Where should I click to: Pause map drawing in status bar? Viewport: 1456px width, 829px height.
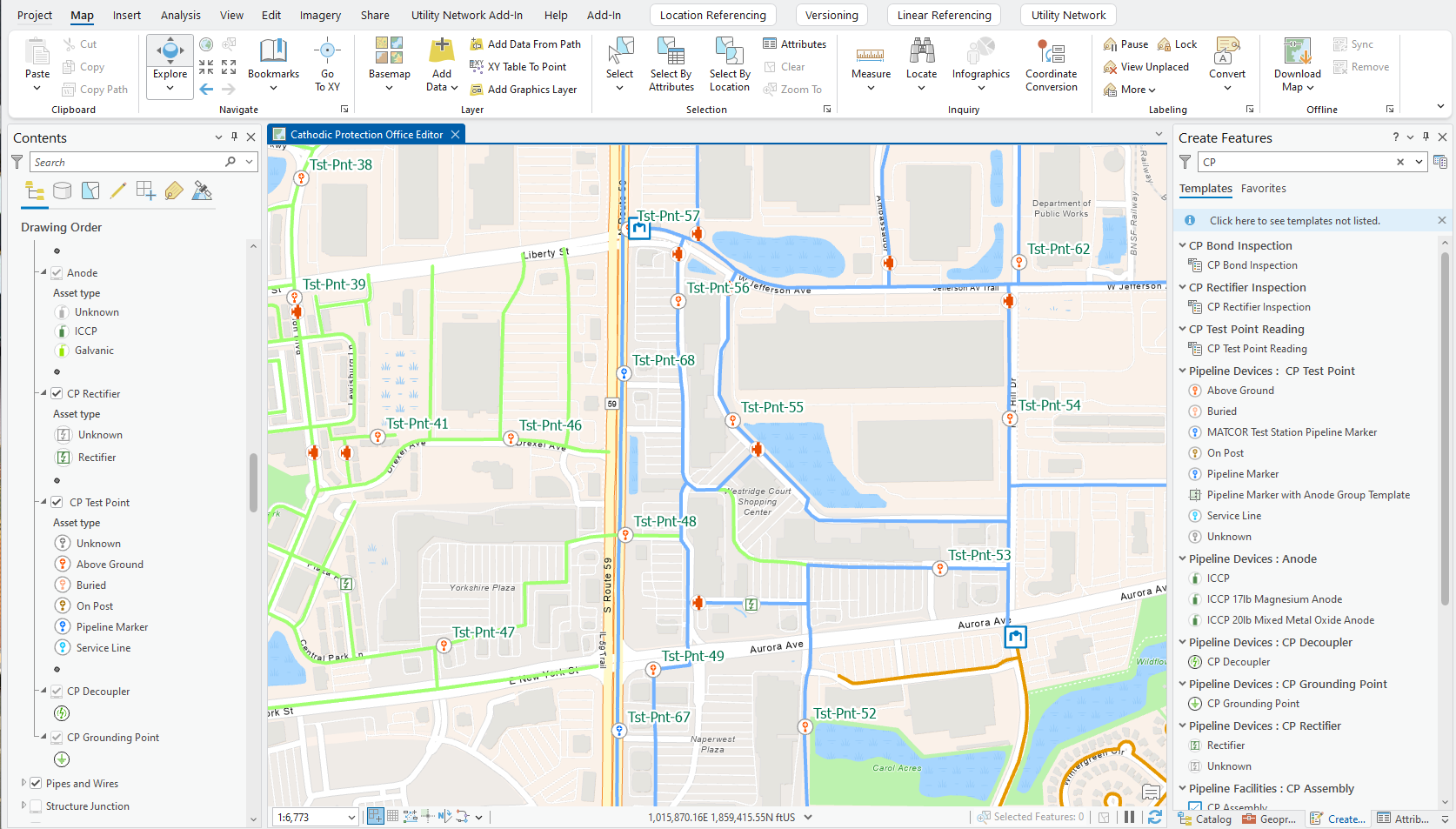(x=1129, y=817)
